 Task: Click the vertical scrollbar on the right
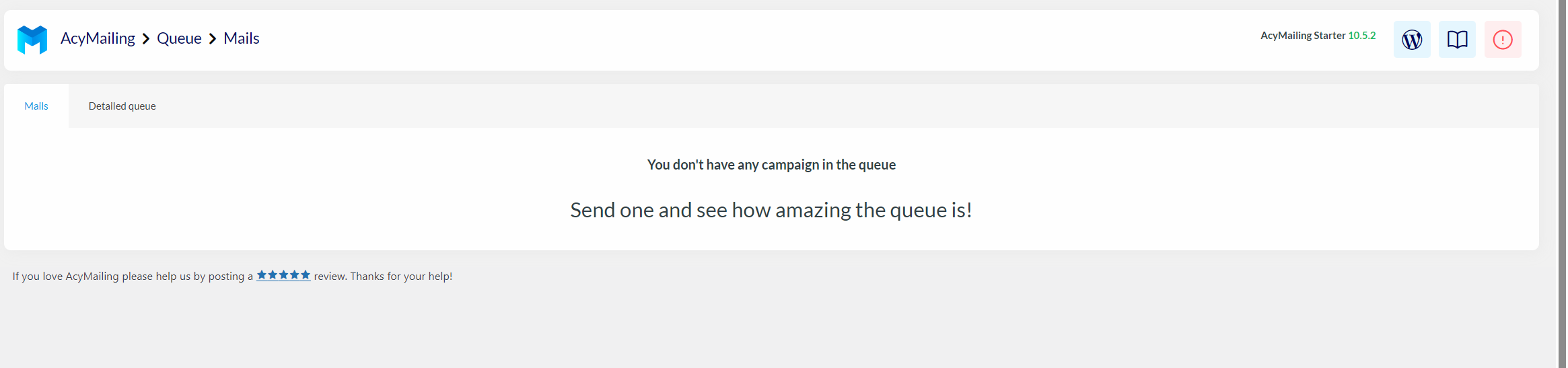click(1562, 182)
